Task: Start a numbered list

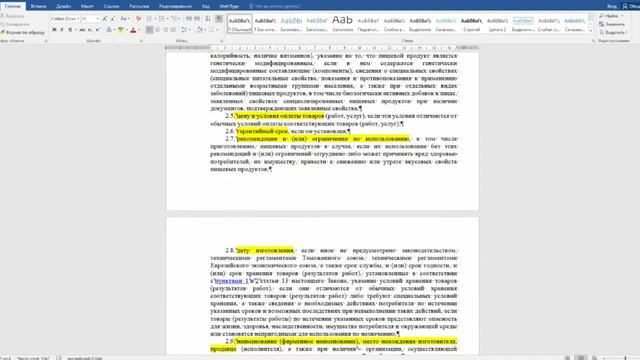Action: [161, 19]
